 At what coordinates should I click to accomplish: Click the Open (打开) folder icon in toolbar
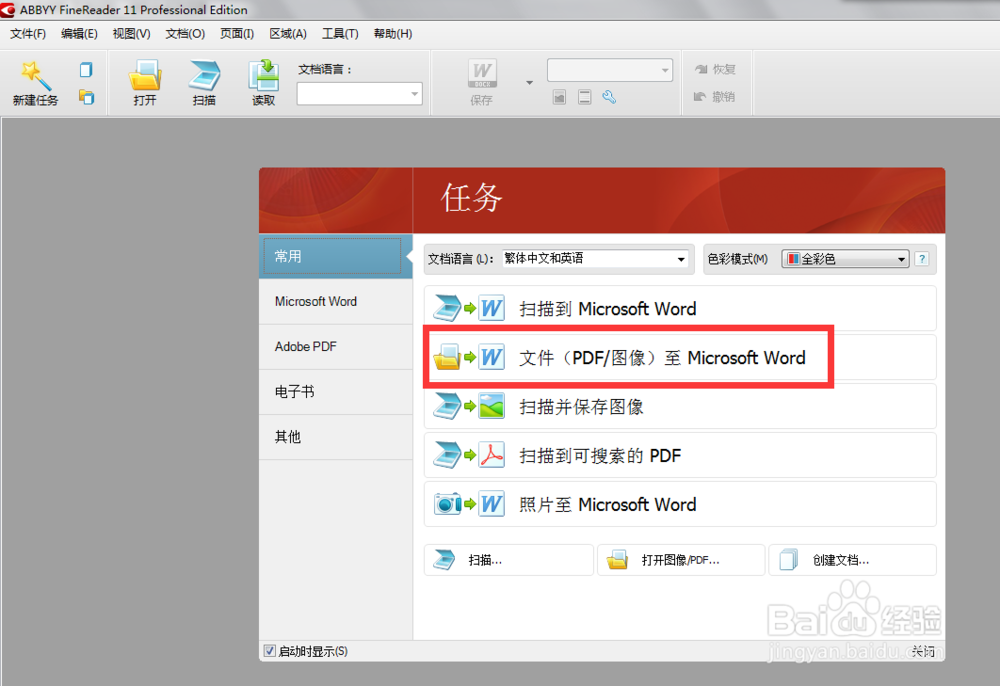tap(145, 75)
